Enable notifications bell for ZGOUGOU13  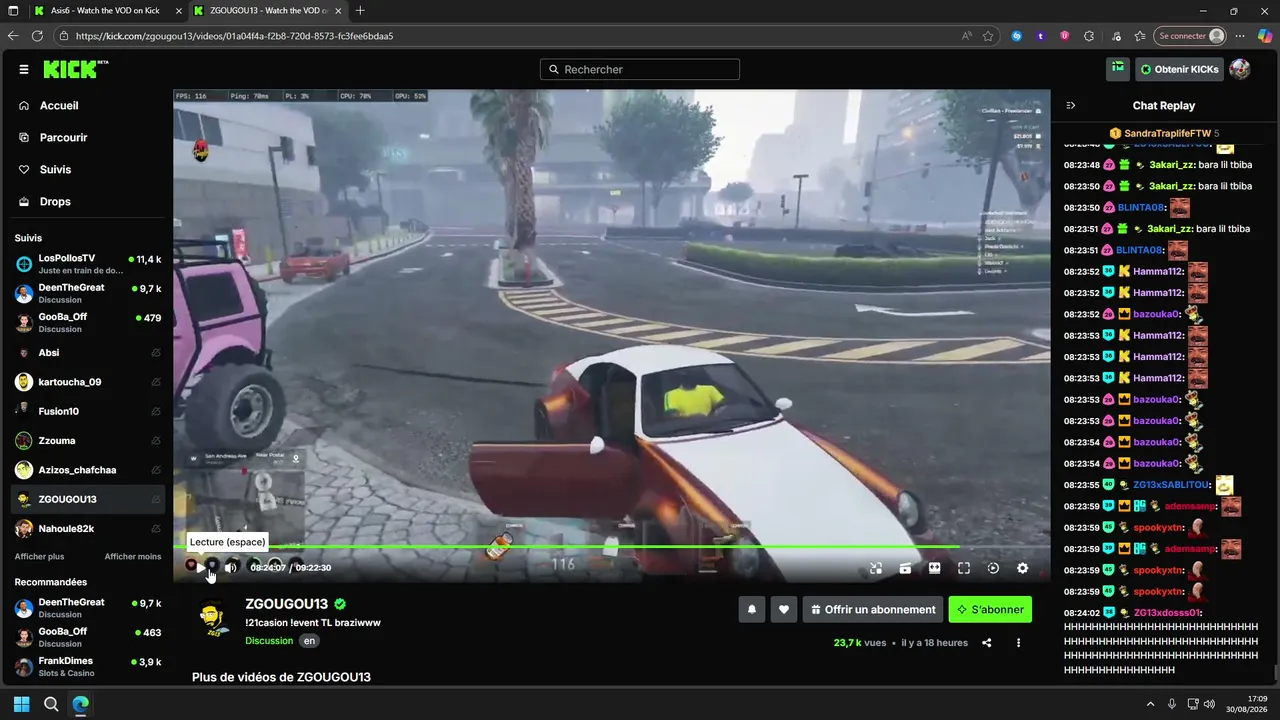click(752, 609)
